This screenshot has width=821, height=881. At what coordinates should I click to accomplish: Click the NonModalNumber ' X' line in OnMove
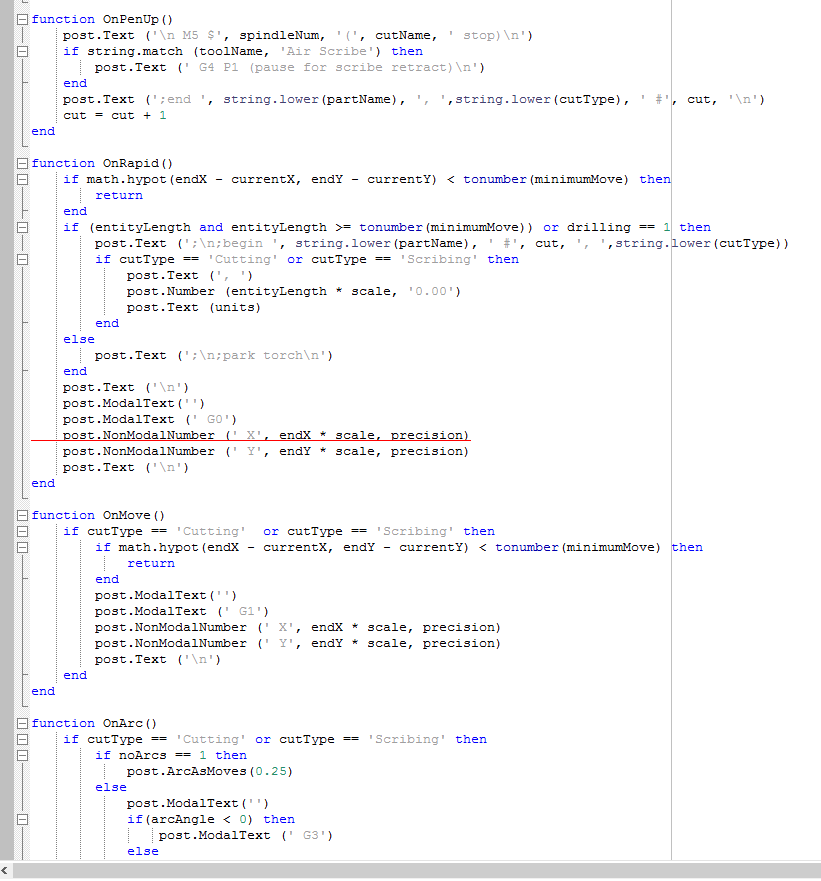click(297, 628)
